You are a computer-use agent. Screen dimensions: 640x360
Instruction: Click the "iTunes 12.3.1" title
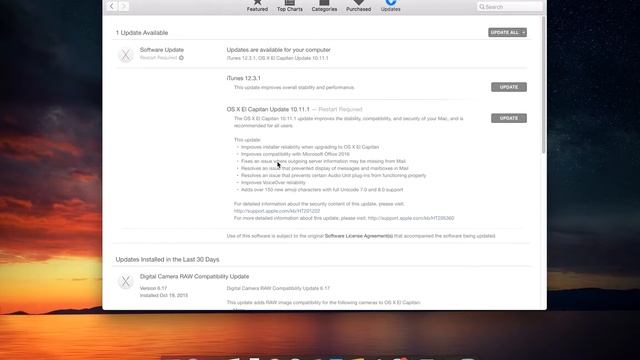(243, 78)
